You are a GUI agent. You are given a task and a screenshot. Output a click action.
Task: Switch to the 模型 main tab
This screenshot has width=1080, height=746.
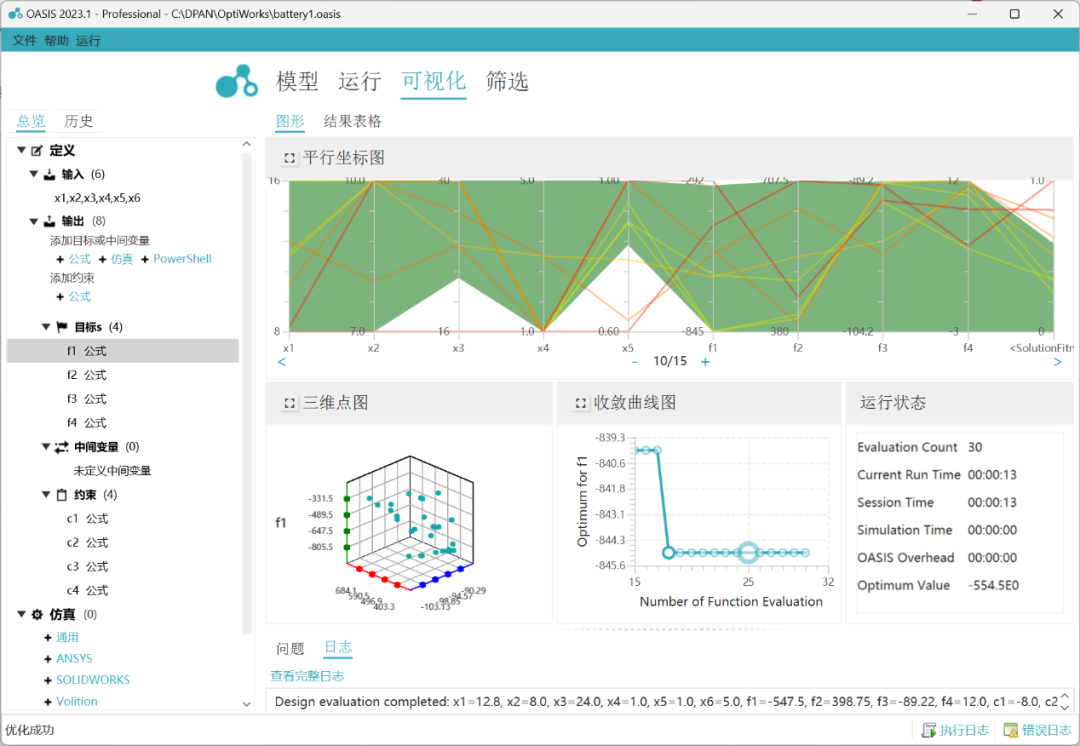pos(298,81)
